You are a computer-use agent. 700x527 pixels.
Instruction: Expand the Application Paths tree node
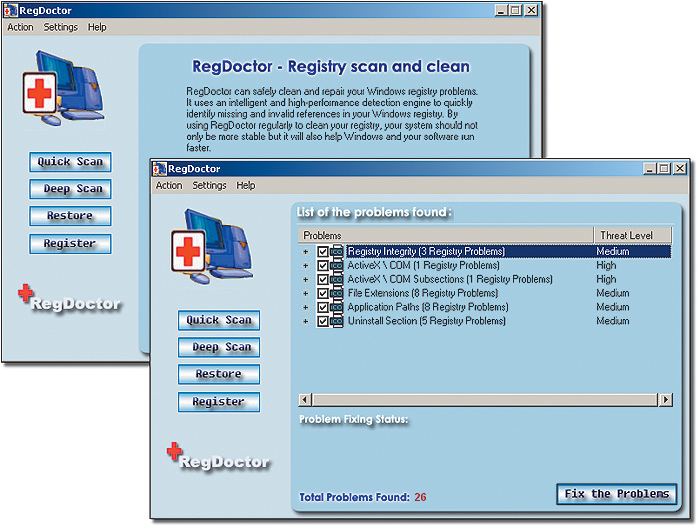305,307
